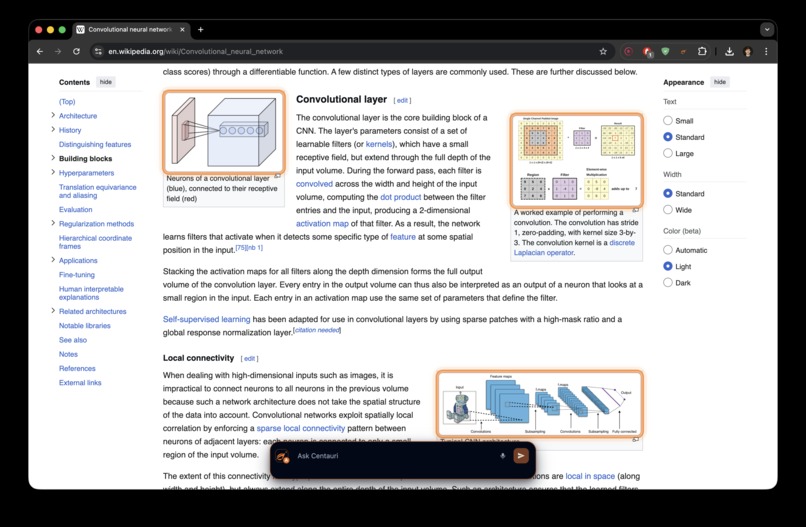
Task: Expand the Building blocks contents section
Action: point(53,158)
